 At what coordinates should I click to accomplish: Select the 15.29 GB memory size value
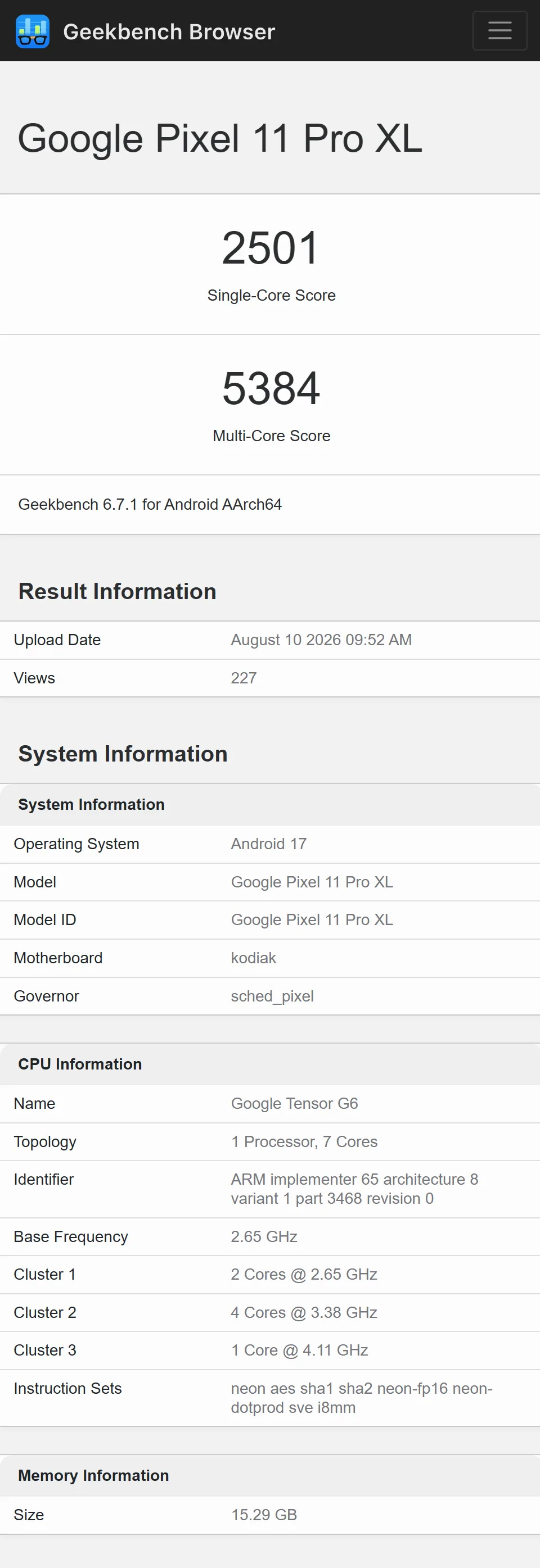(264, 1515)
